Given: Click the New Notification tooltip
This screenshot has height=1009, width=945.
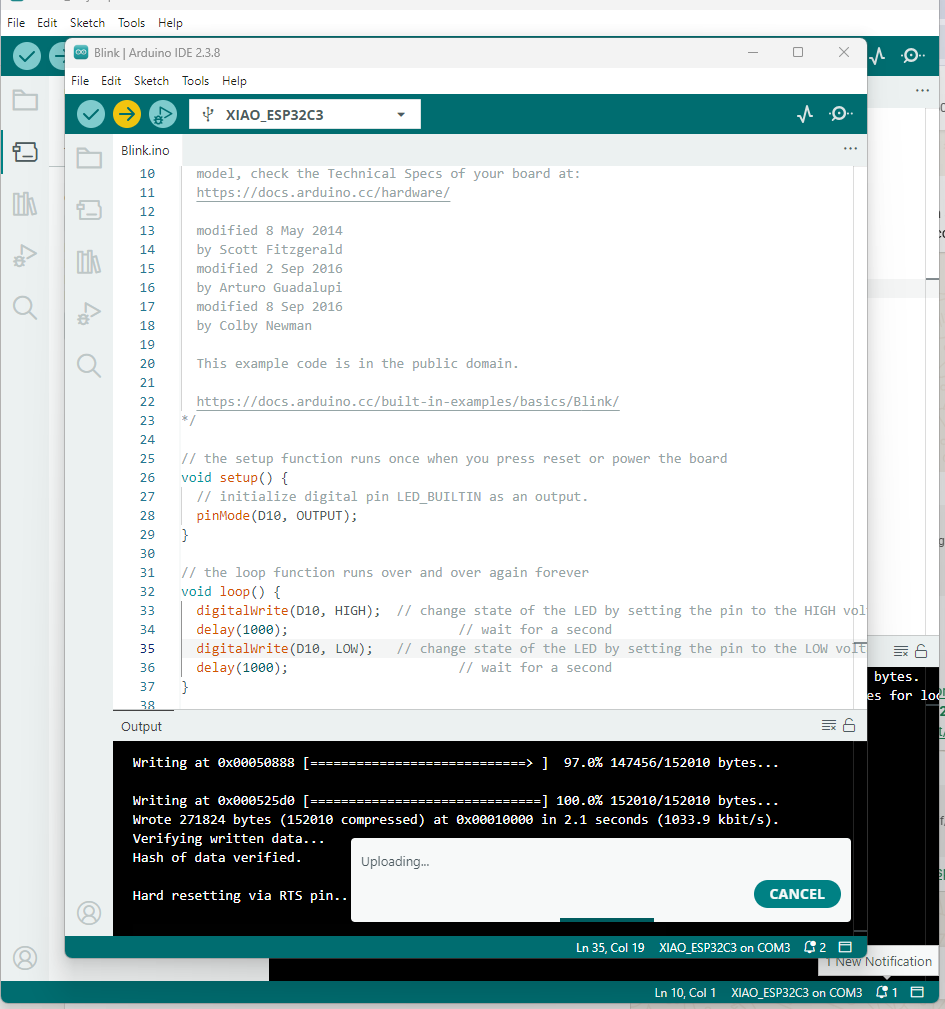Looking at the screenshot, I should pos(879,961).
